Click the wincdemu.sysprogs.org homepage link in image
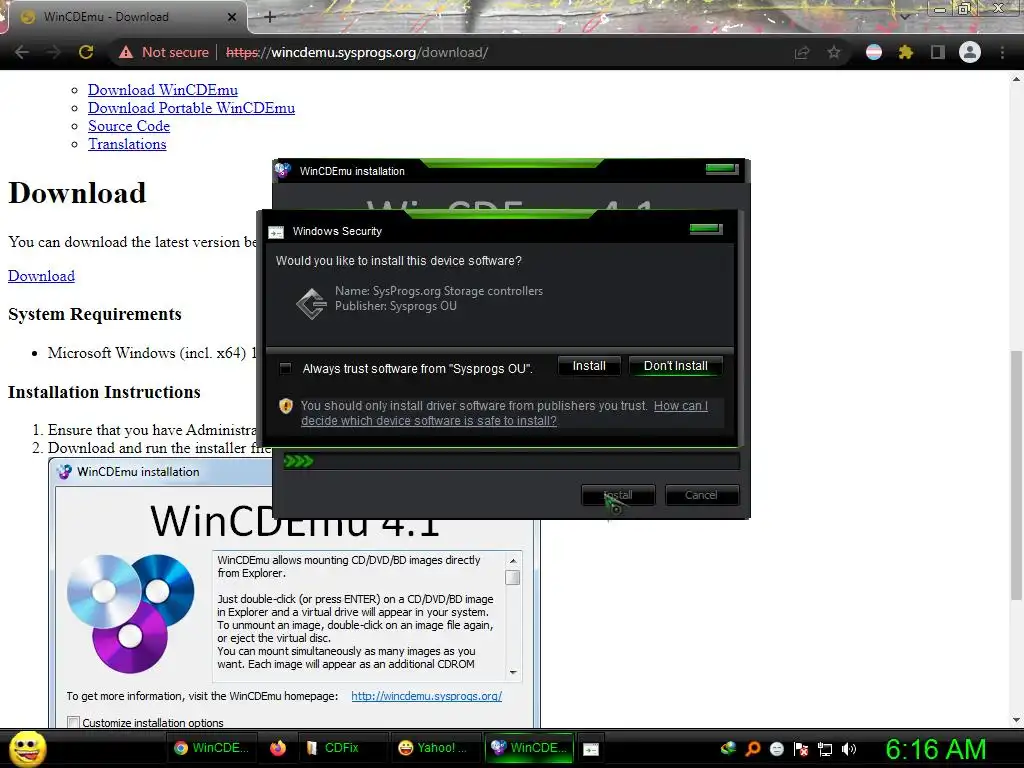Viewport: 1024px width, 768px height. click(426, 696)
